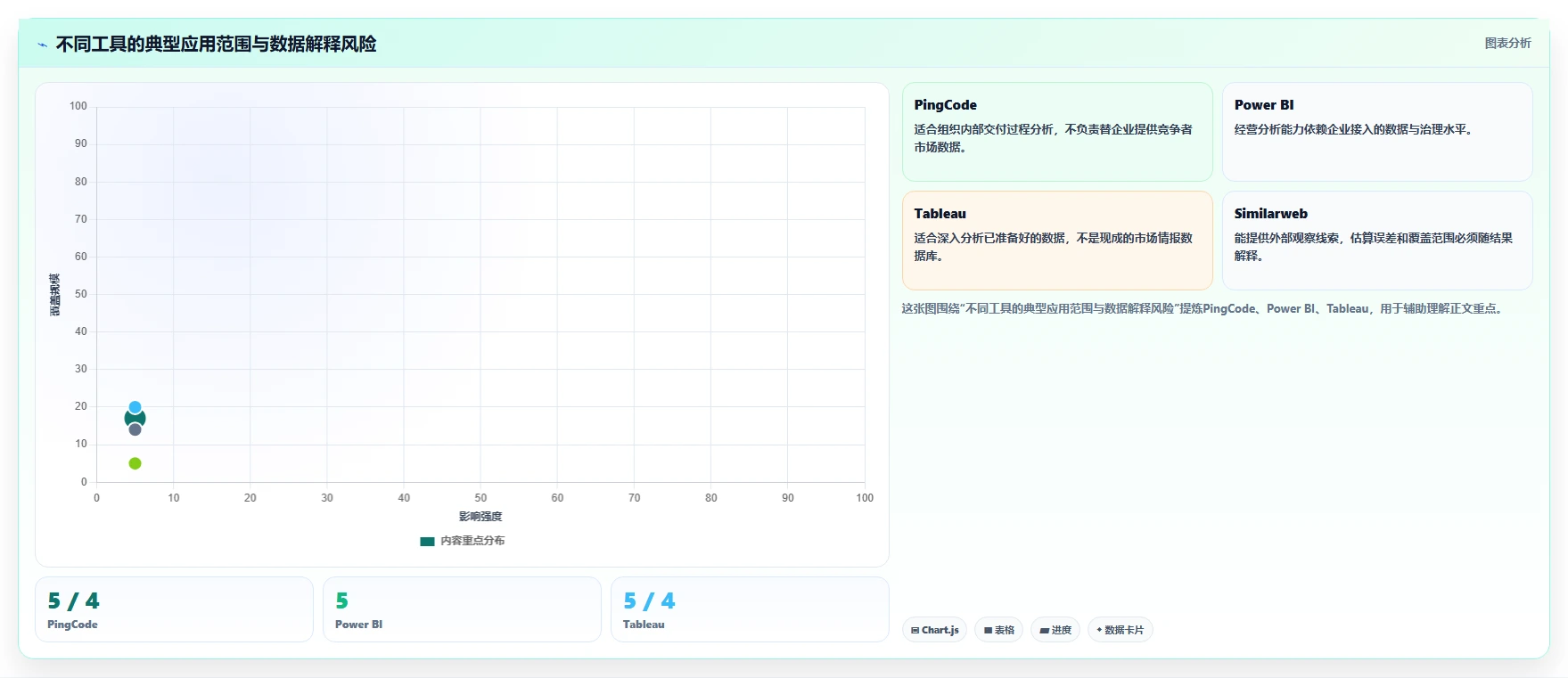
Task: Click the 覆盖规模 y-axis label
Action: (x=55, y=294)
